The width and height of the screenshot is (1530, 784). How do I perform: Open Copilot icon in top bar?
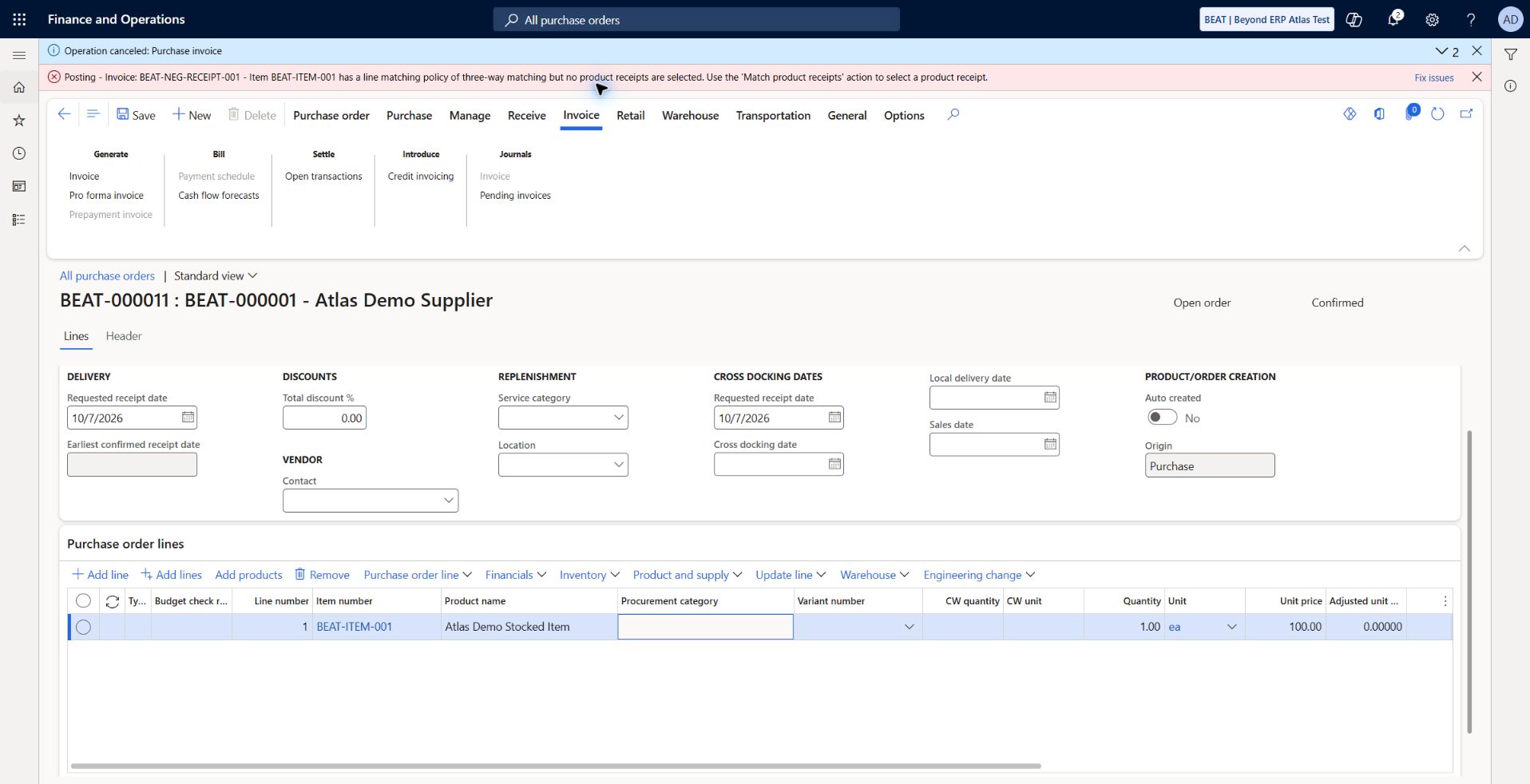1354,19
